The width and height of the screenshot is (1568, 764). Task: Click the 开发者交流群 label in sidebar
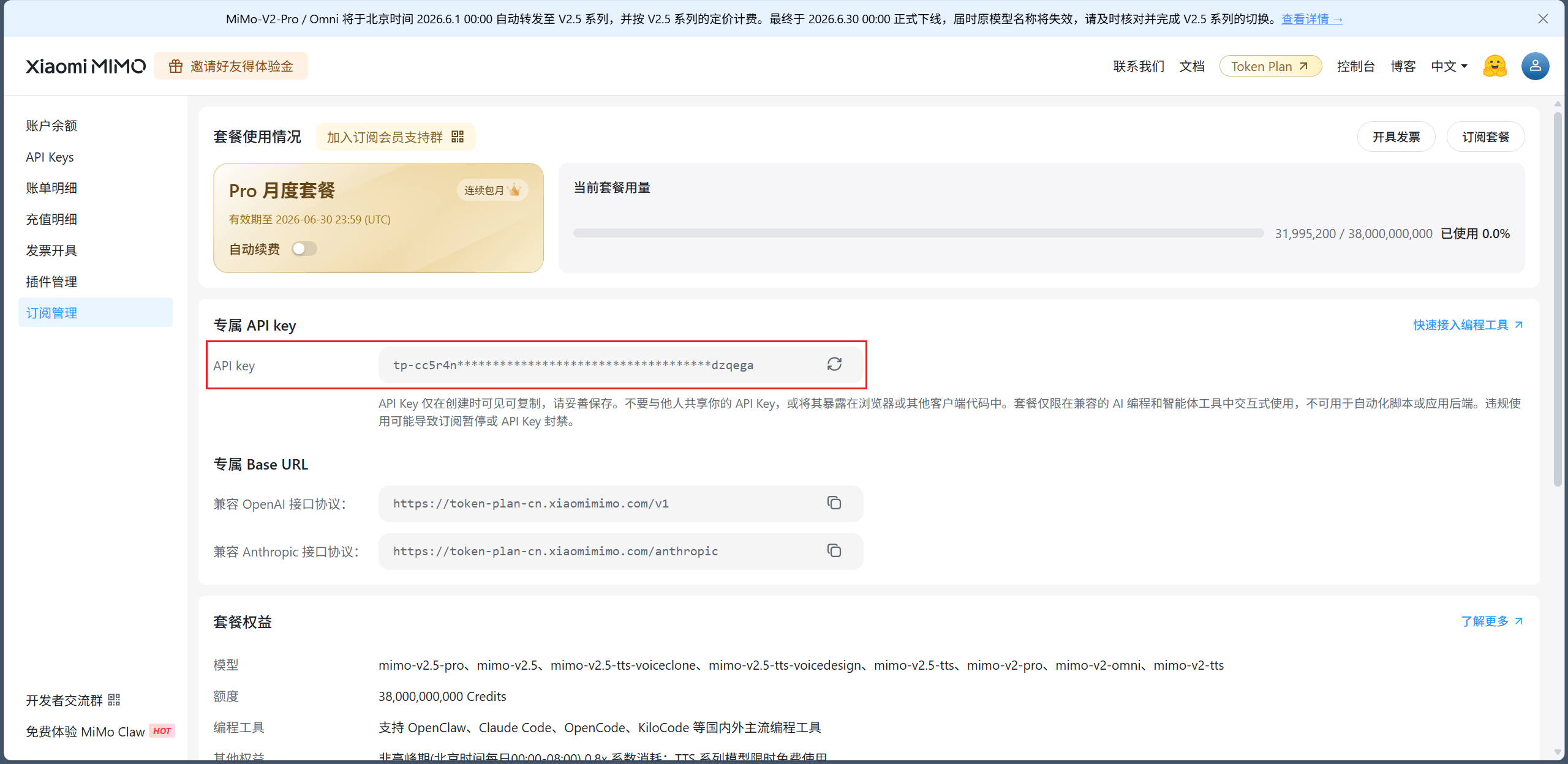[x=64, y=700]
